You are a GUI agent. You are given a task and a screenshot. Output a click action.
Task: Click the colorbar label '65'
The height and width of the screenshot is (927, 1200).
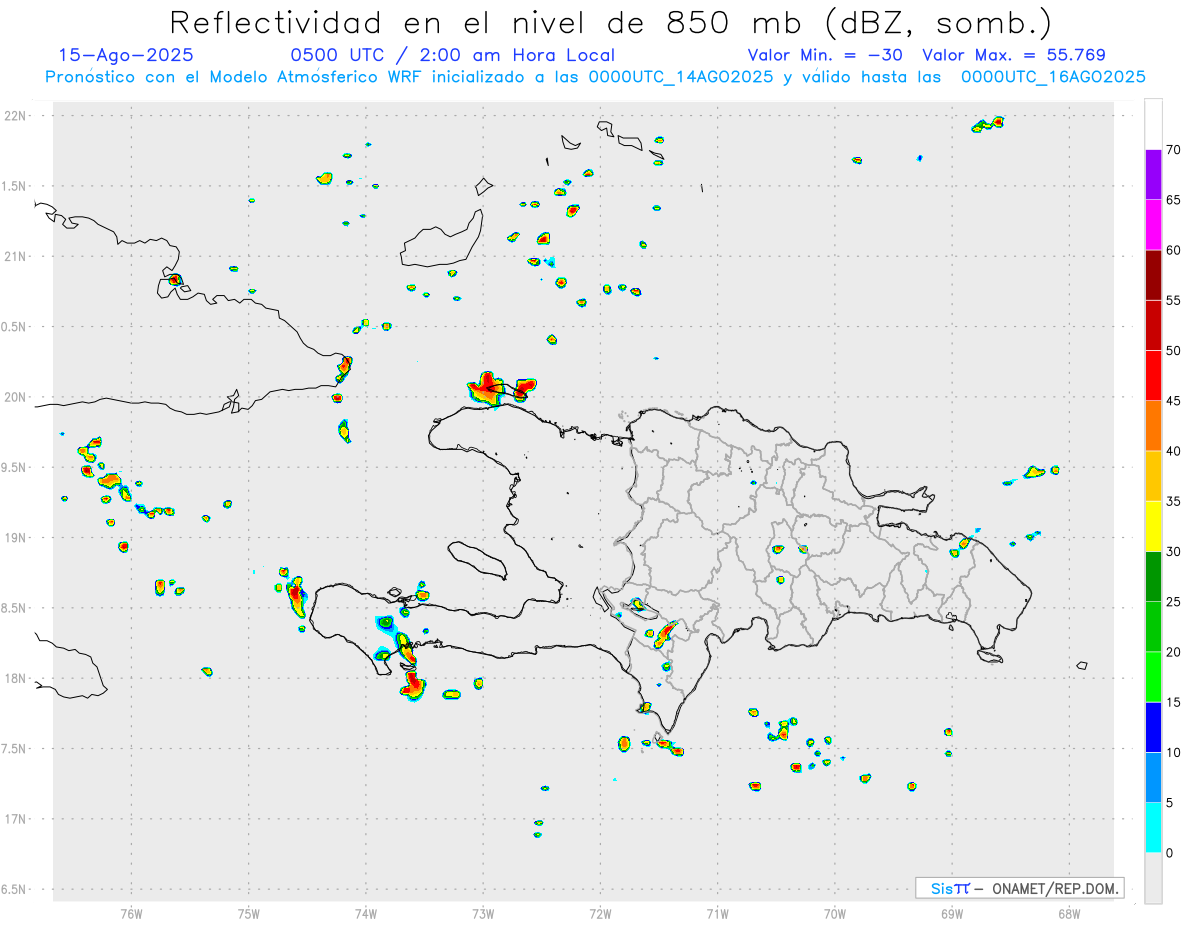[1174, 200]
